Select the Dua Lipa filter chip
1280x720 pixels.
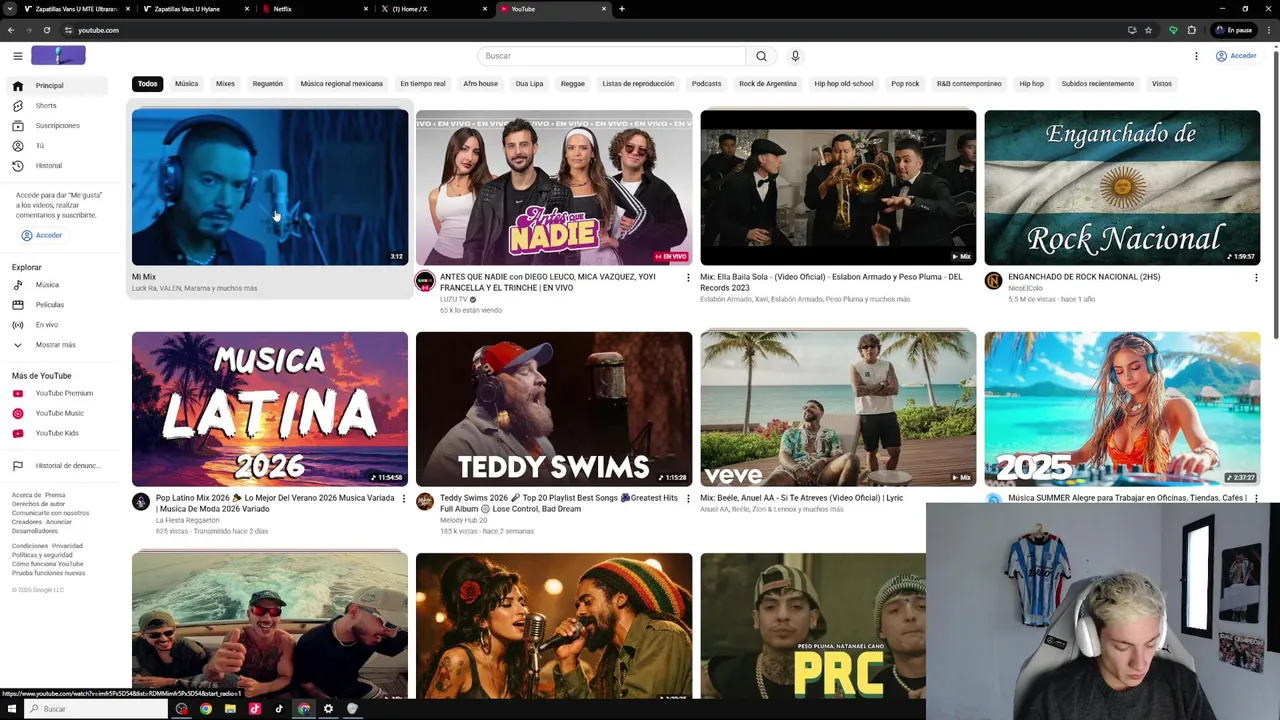[529, 84]
